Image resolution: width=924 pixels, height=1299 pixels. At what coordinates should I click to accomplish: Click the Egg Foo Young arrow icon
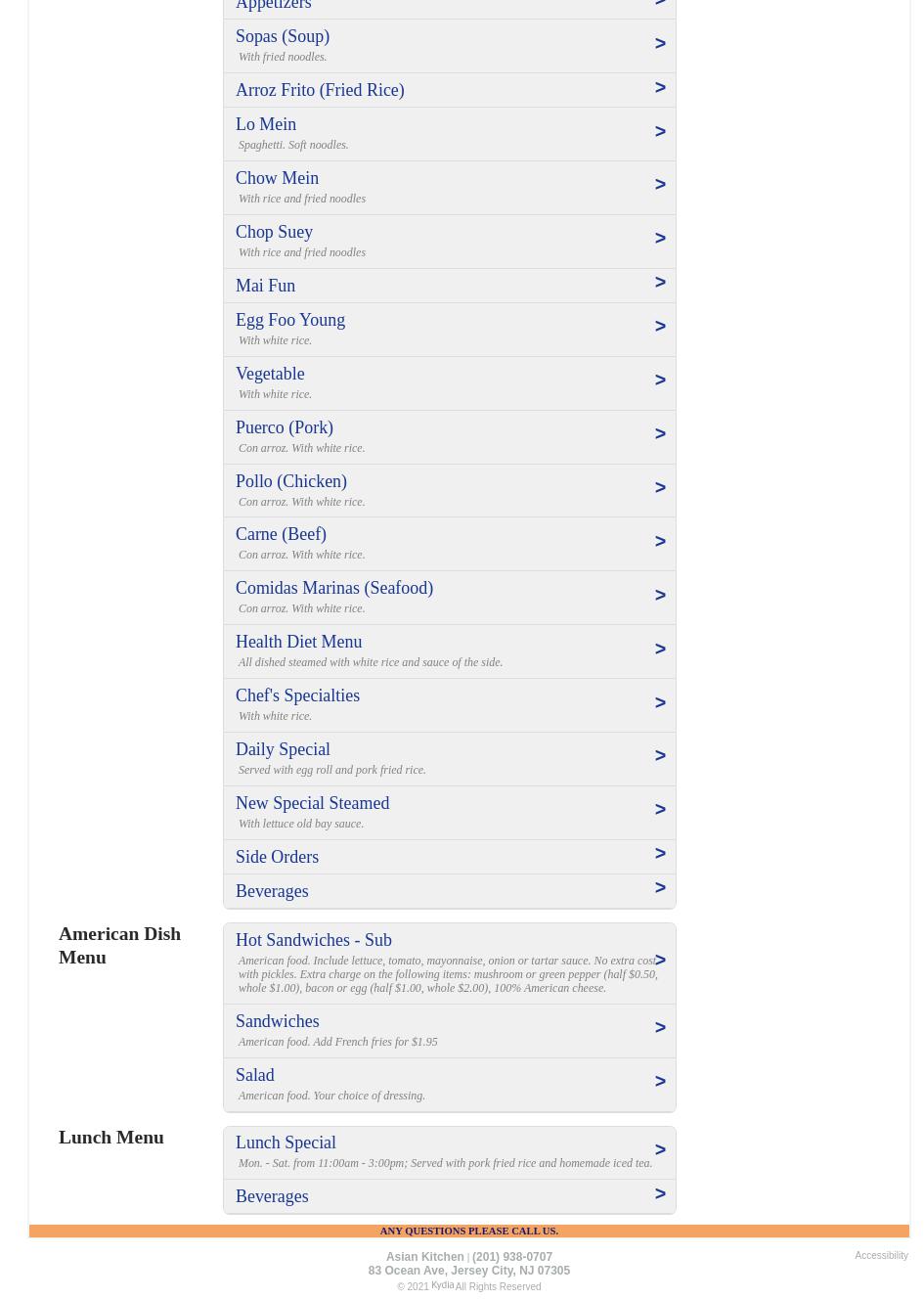point(660,326)
